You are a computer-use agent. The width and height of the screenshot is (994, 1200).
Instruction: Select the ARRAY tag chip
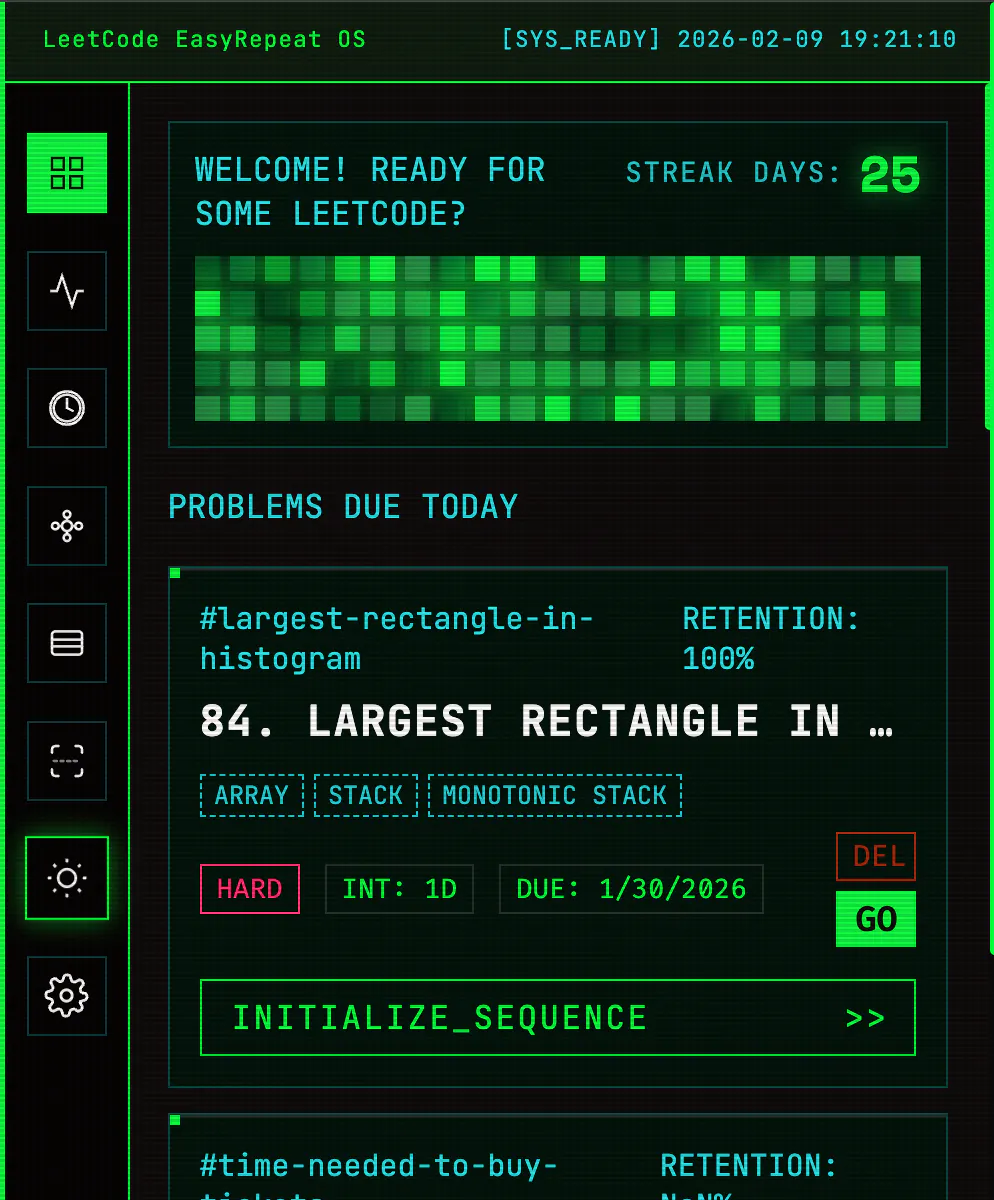[252, 795]
